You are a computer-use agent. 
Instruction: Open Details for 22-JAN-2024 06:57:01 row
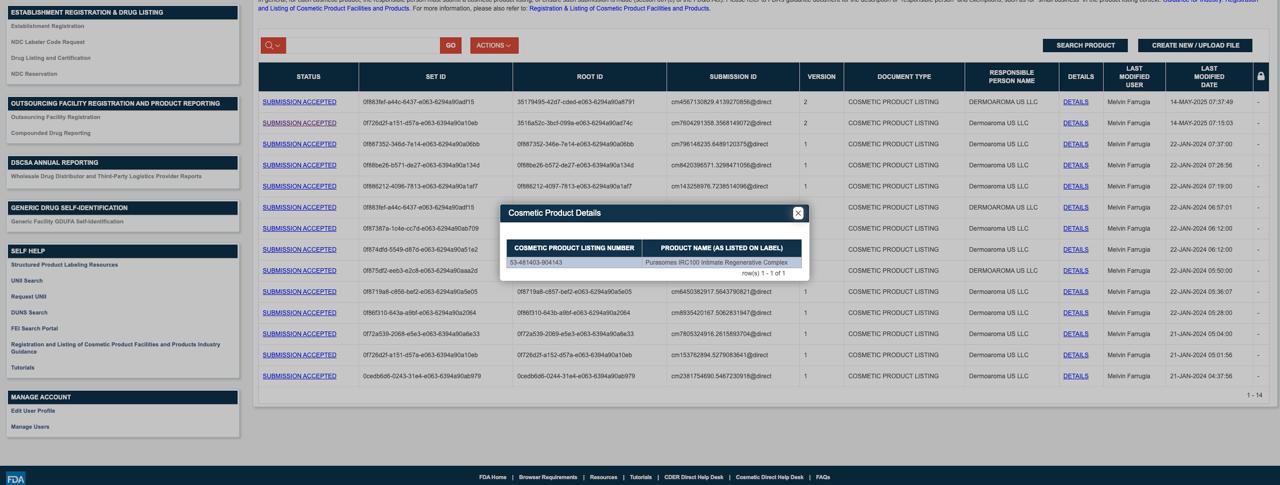click(1076, 207)
